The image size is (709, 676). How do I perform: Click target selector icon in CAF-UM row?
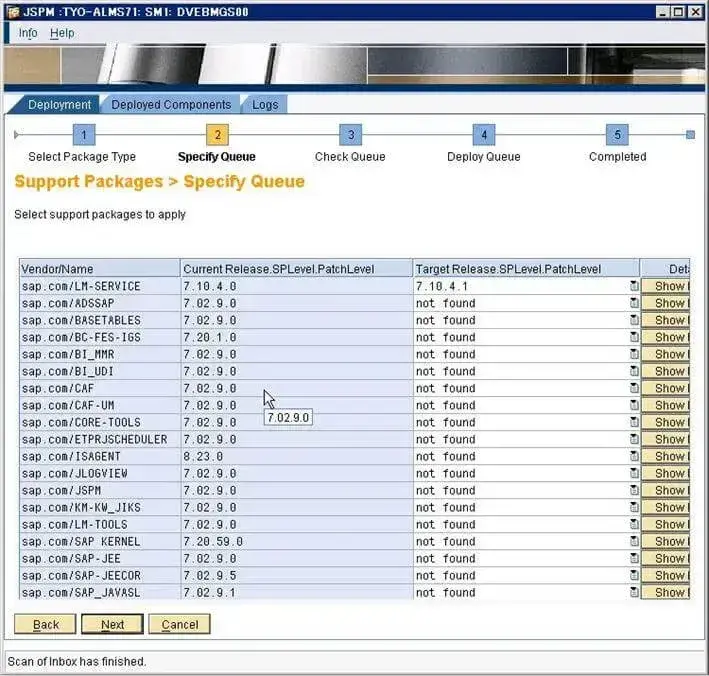coord(634,405)
